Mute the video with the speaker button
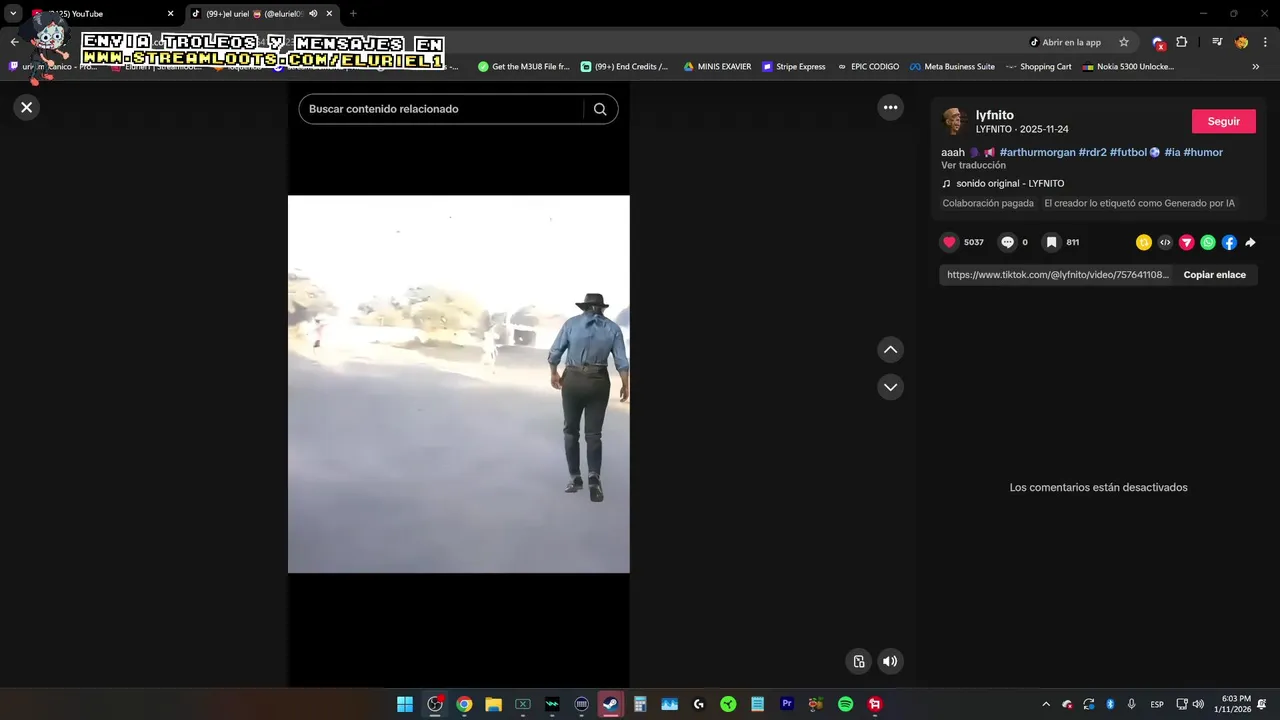Viewport: 1280px width, 720px height. [x=890, y=661]
